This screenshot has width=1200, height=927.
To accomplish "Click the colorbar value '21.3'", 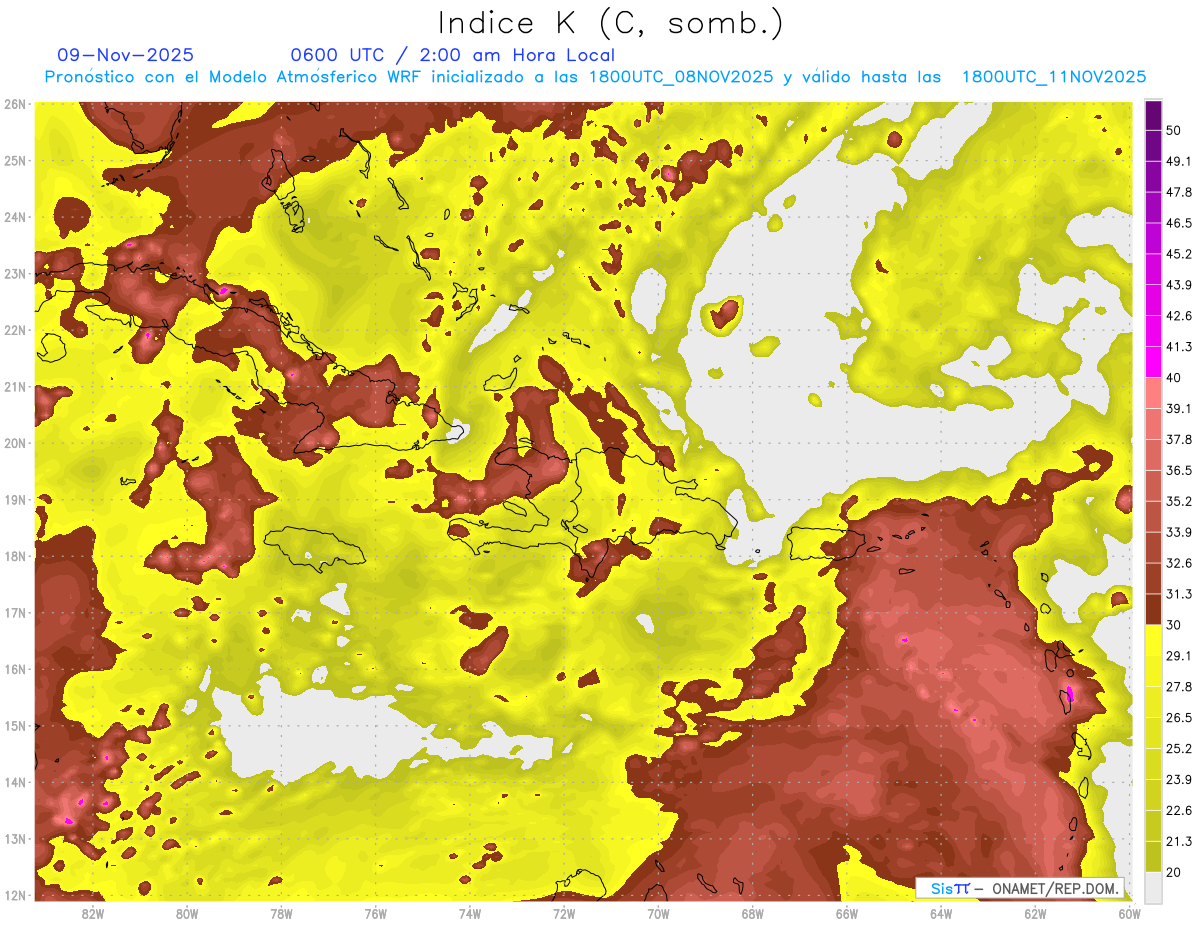I will click(x=1179, y=842).
